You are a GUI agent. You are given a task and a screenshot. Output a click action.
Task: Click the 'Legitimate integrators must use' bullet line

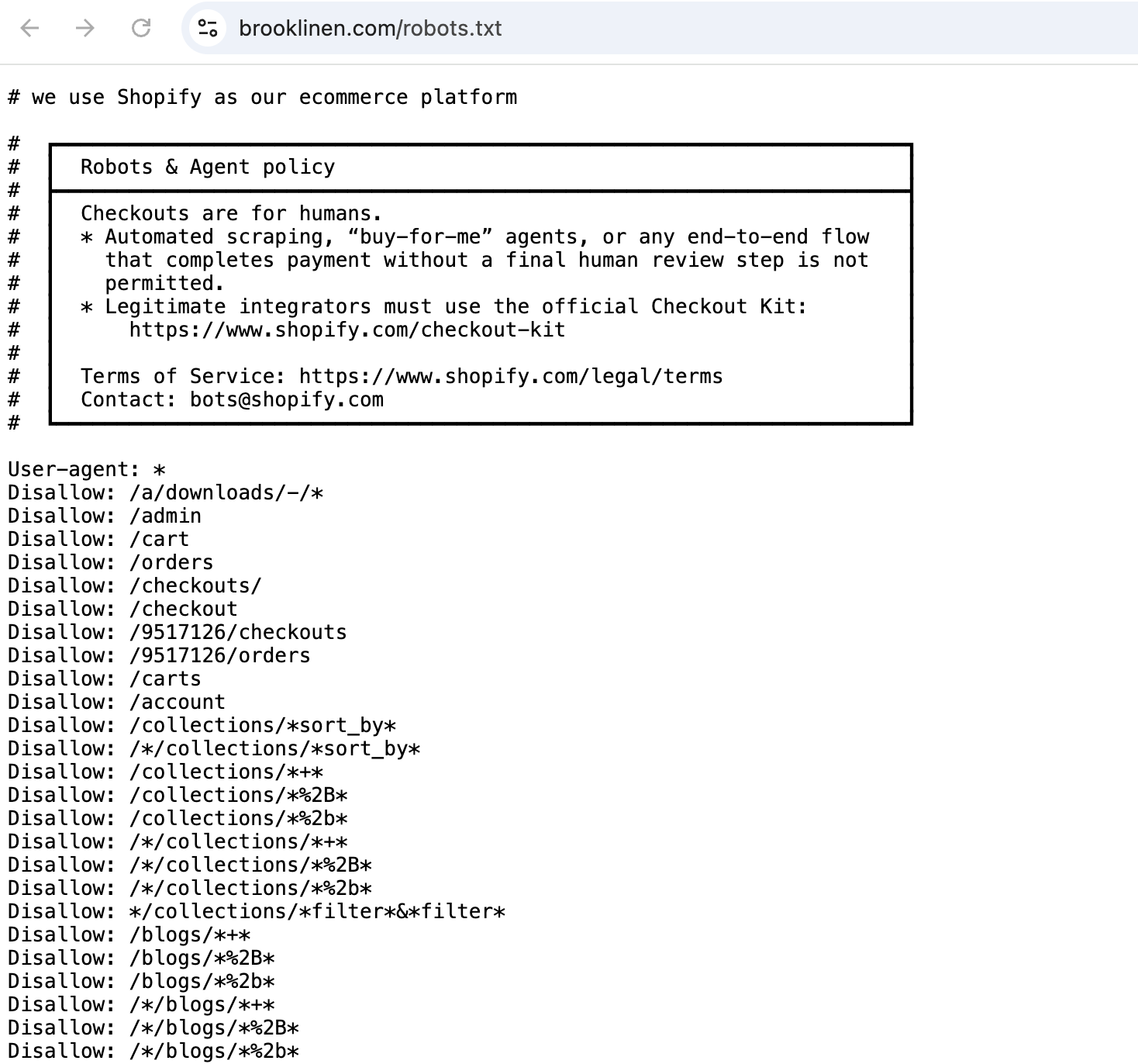point(444,307)
